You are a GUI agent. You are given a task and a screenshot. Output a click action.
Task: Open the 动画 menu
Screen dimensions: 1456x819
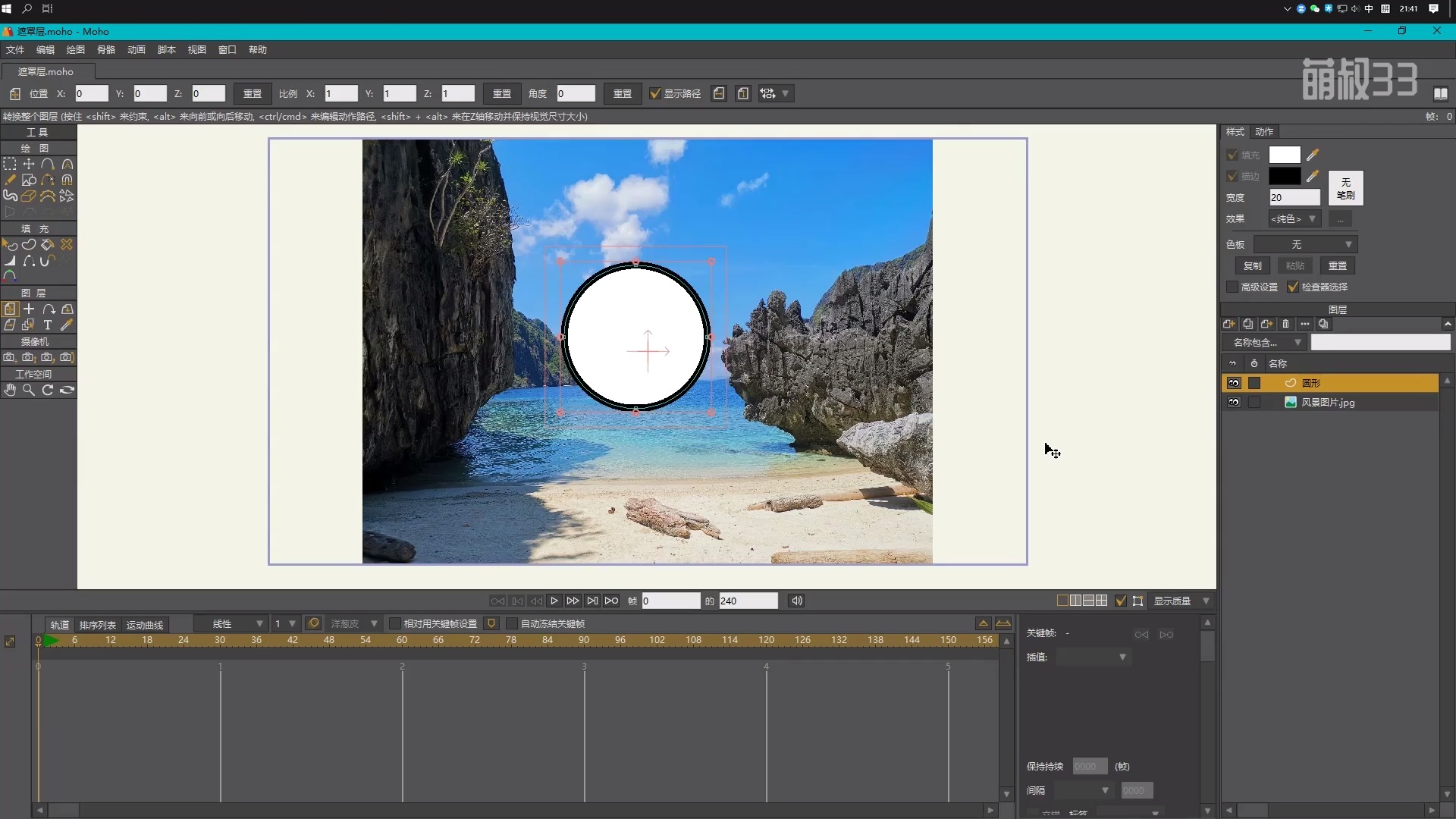coord(136,49)
